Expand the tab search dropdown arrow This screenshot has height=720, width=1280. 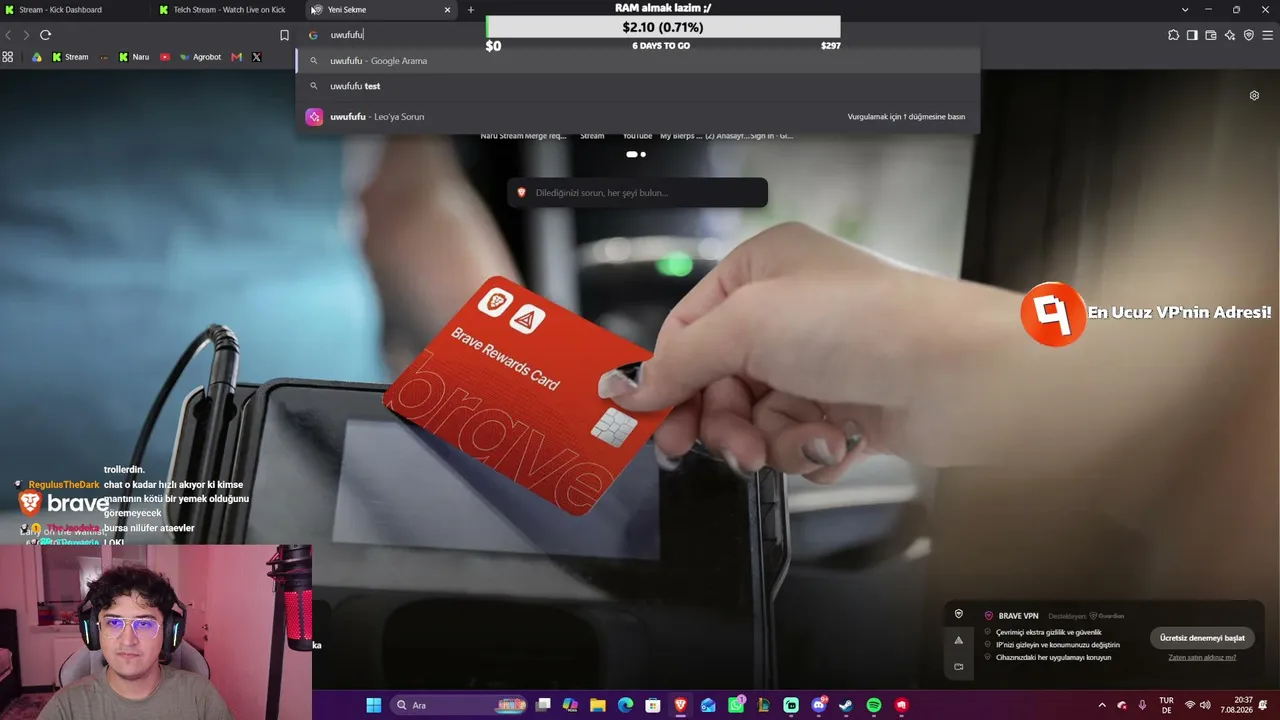(1185, 10)
